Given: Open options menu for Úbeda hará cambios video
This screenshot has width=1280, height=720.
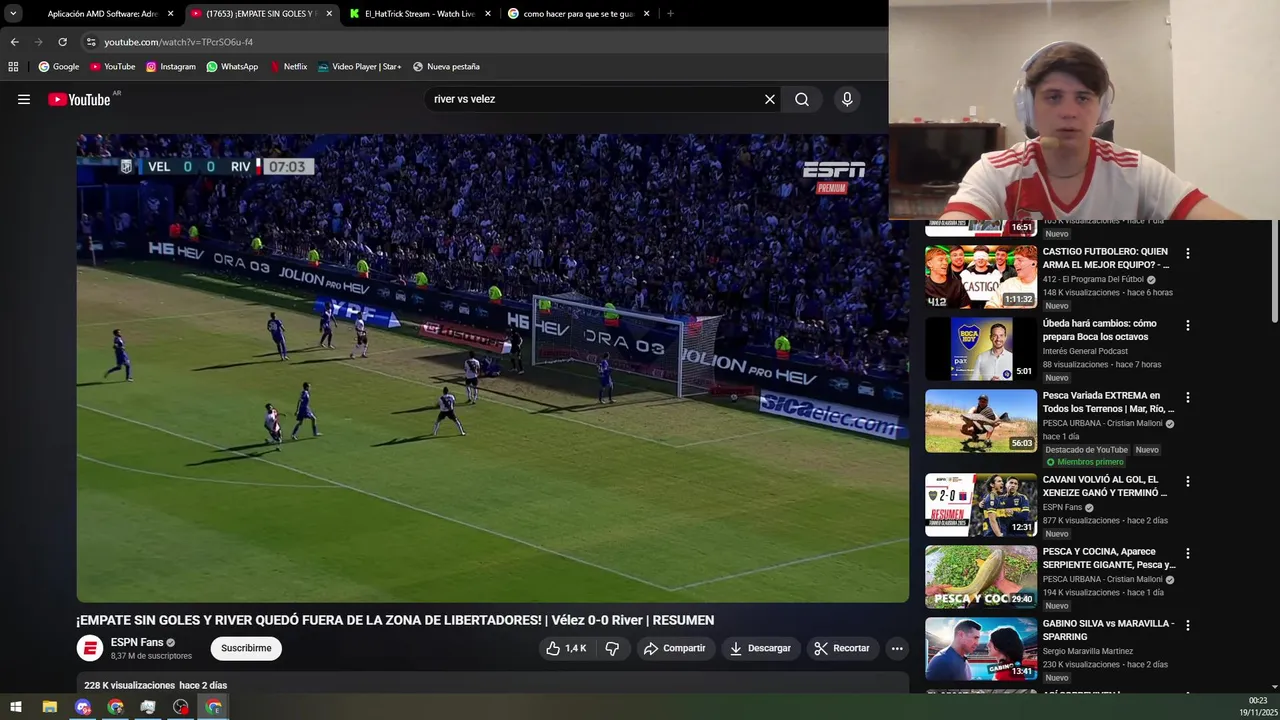Looking at the screenshot, I should click(x=1188, y=326).
